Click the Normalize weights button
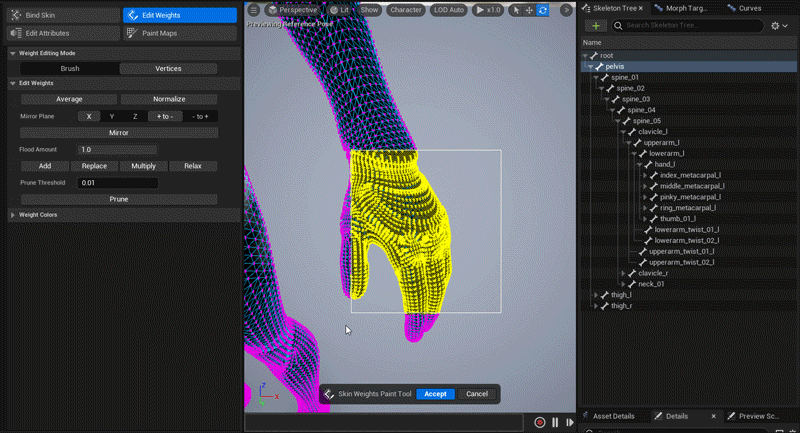The image size is (800, 433). pyautogui.click(x=169, y=99)
